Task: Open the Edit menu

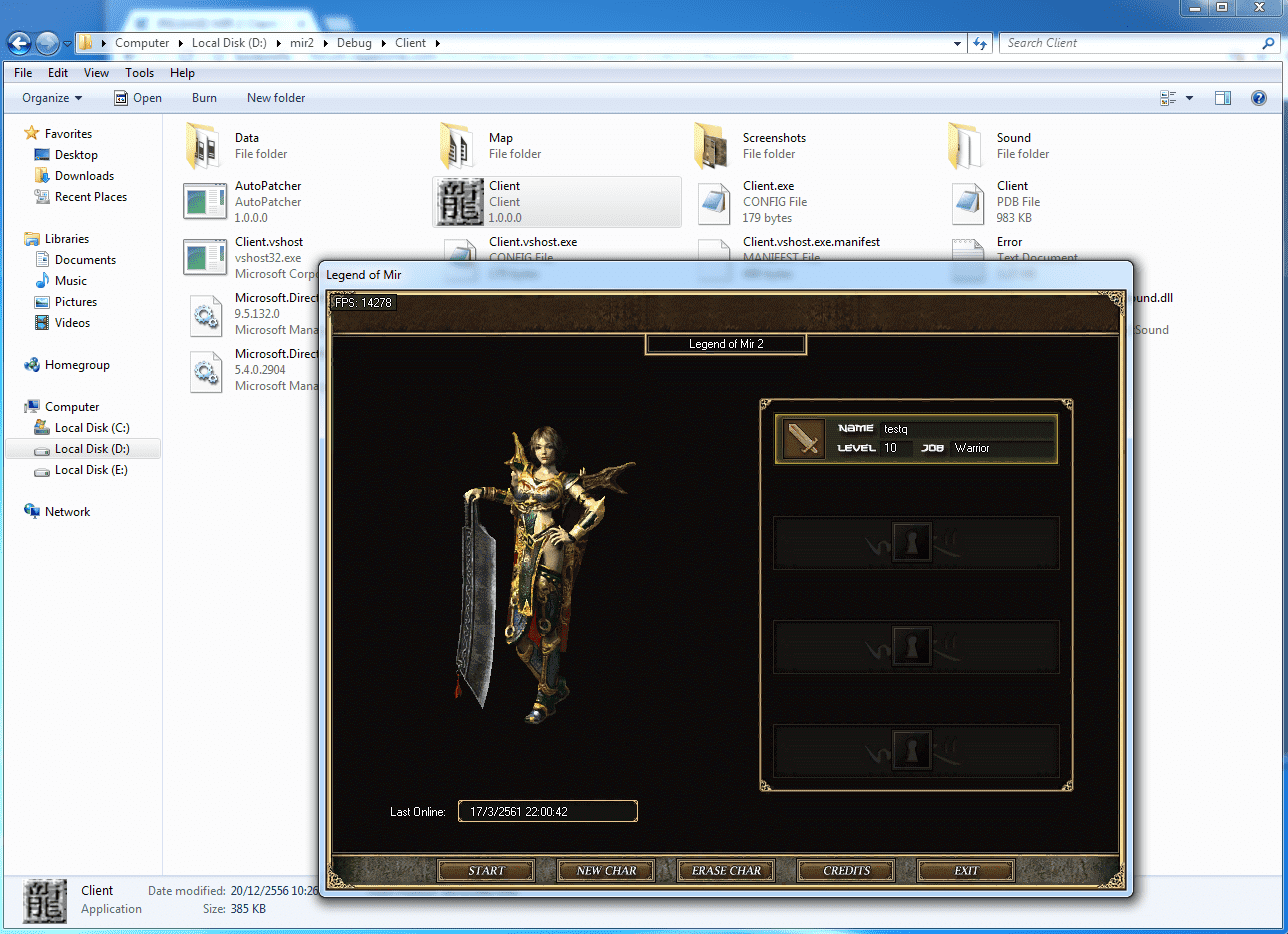Action: pyautogui.click(x=58, y=73)
